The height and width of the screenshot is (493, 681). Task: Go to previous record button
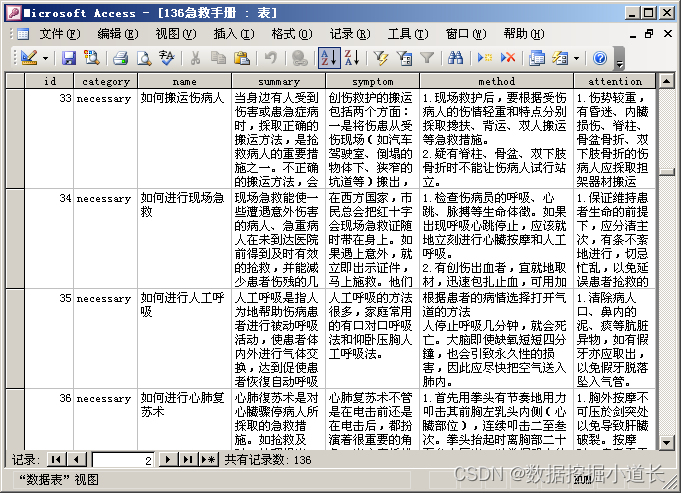click(x=76, y=460)
